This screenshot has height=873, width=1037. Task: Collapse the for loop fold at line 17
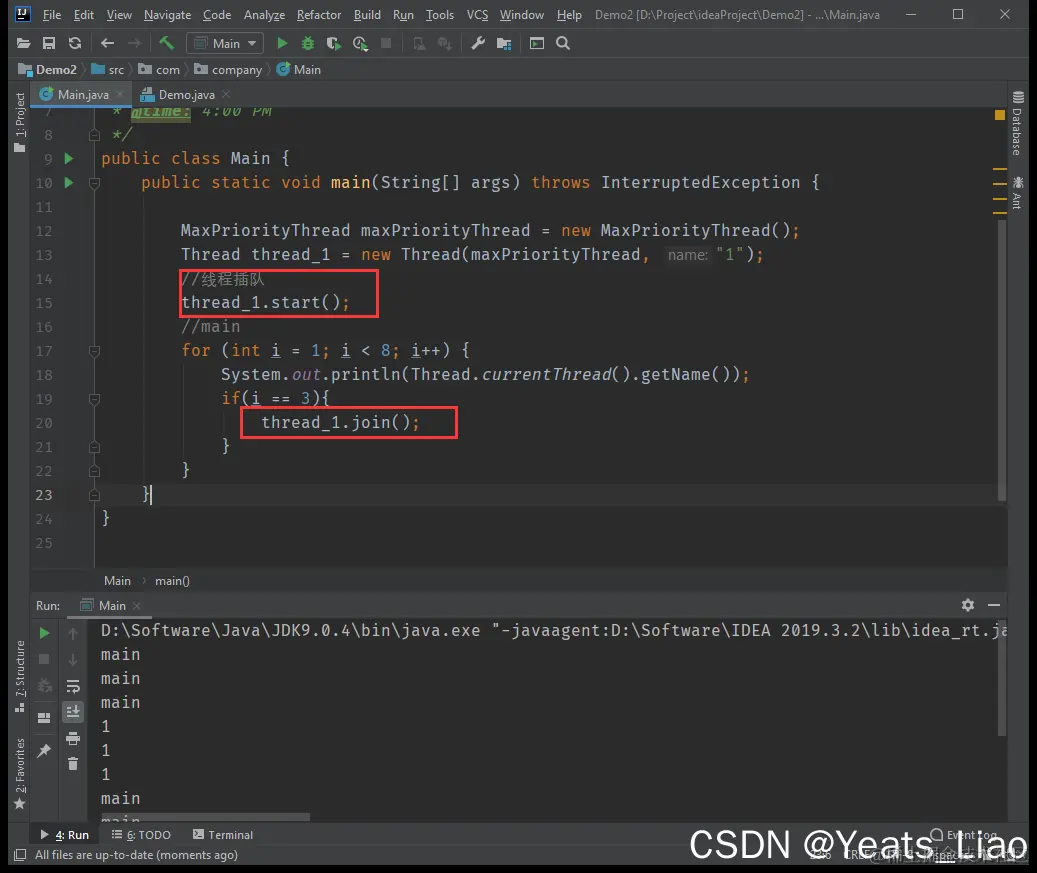95,351
